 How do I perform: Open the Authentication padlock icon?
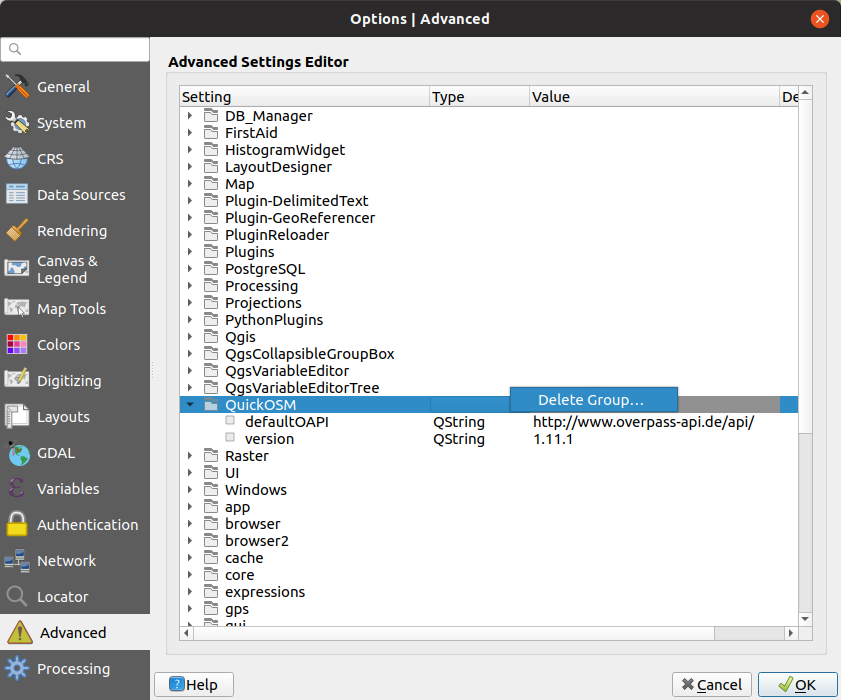point(17,524)
